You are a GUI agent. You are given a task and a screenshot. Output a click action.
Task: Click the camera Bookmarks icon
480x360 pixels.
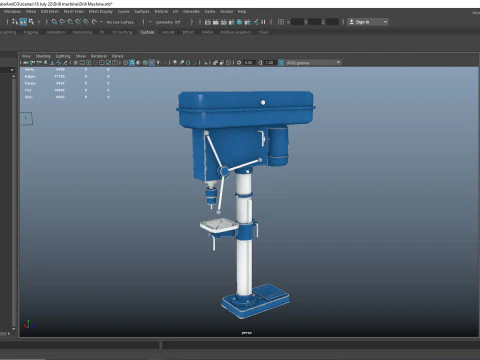45,63
